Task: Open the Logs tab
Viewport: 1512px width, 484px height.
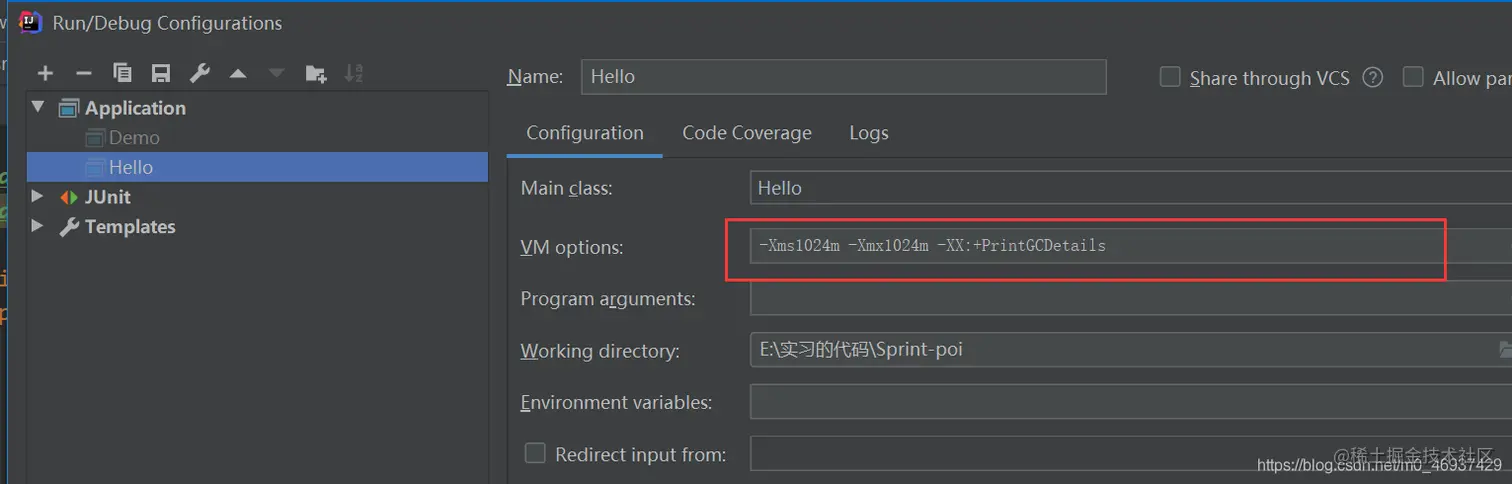Action: (869, 133)
